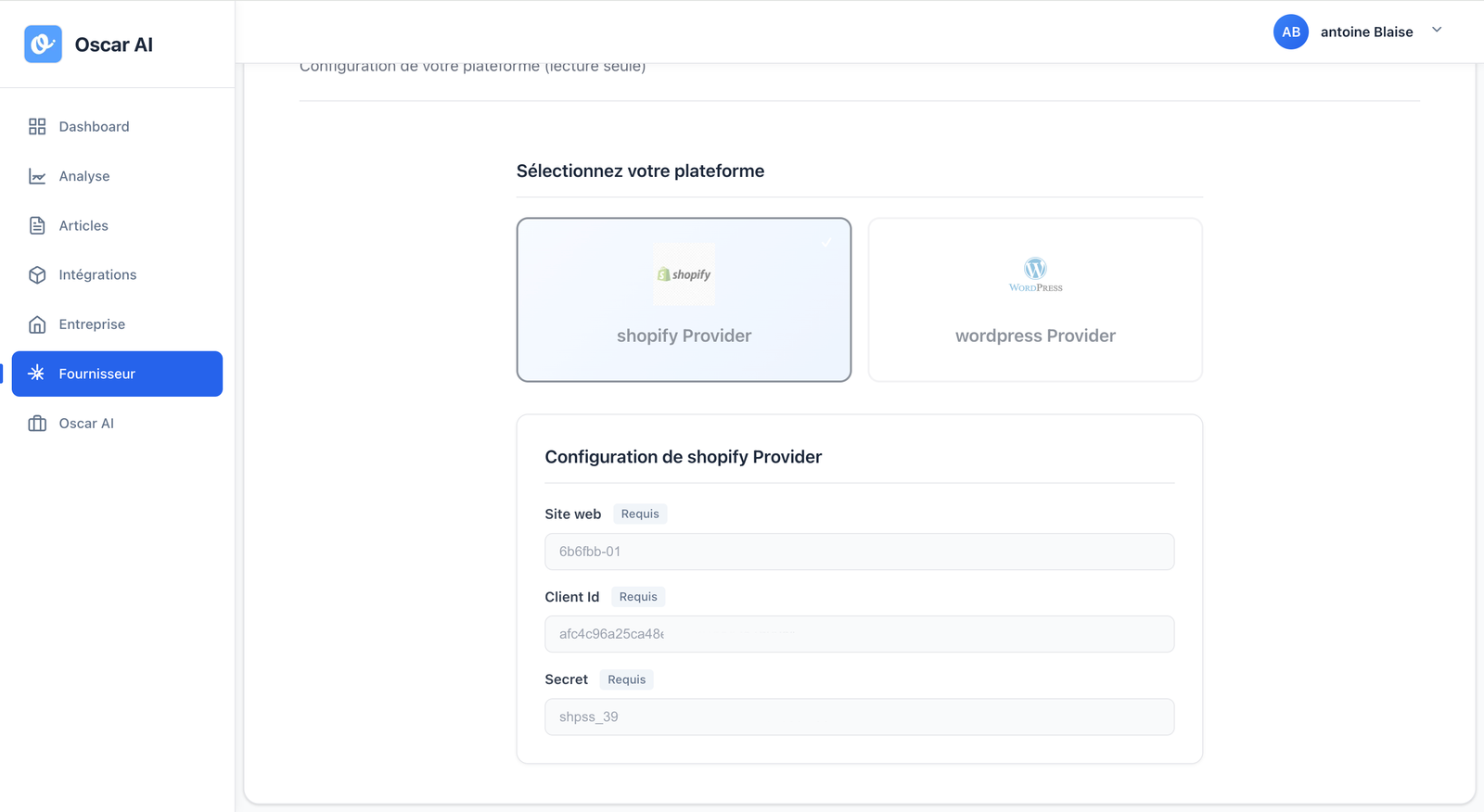The height and width of the screenshot is (812, 1484).
Task: Click the Shopify logo image
Action: point(684,274)
